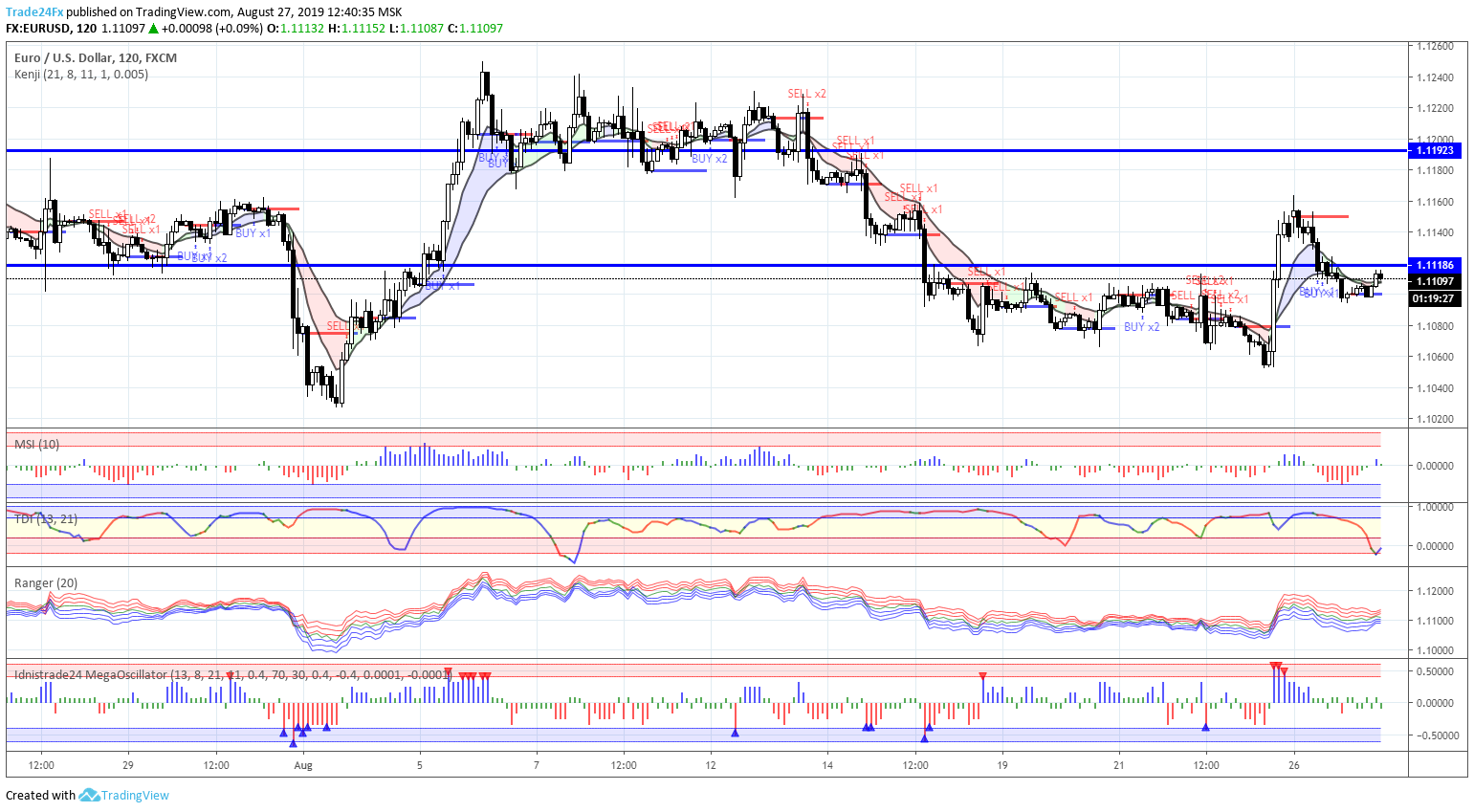The height and width of the screenshot is (812, 1474).
Task: Click the 0.50000 oscillator axis value
Action: pos(1435,671)
